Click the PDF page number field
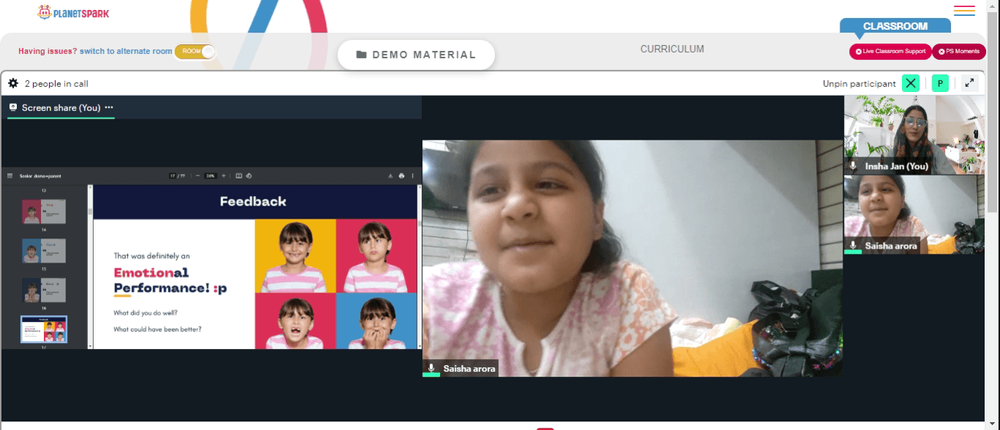This screenshot has width=1000, height=430. [173, 175]
